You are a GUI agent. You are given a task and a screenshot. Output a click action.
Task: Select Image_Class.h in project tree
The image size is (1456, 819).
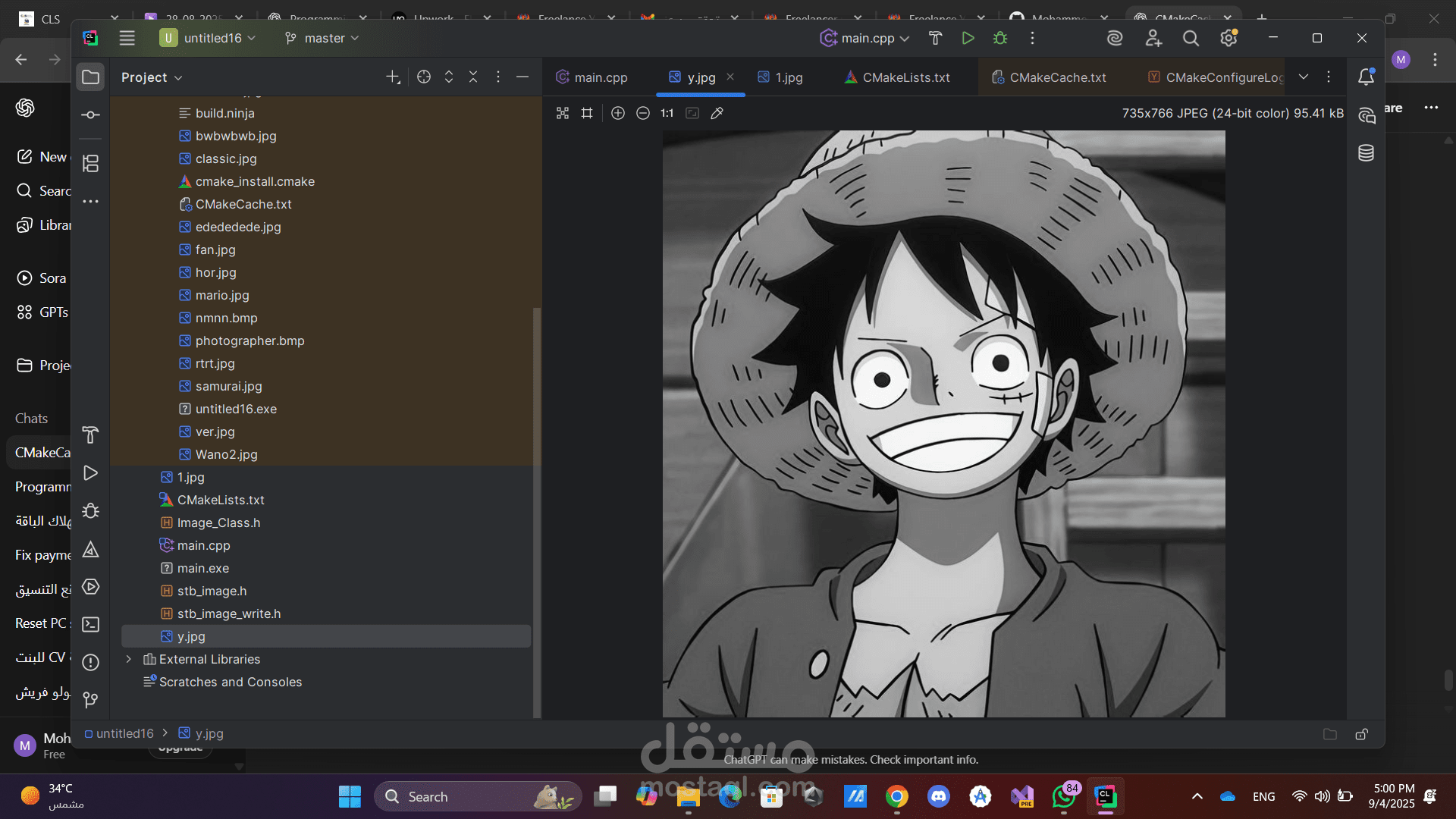[218, 522]
